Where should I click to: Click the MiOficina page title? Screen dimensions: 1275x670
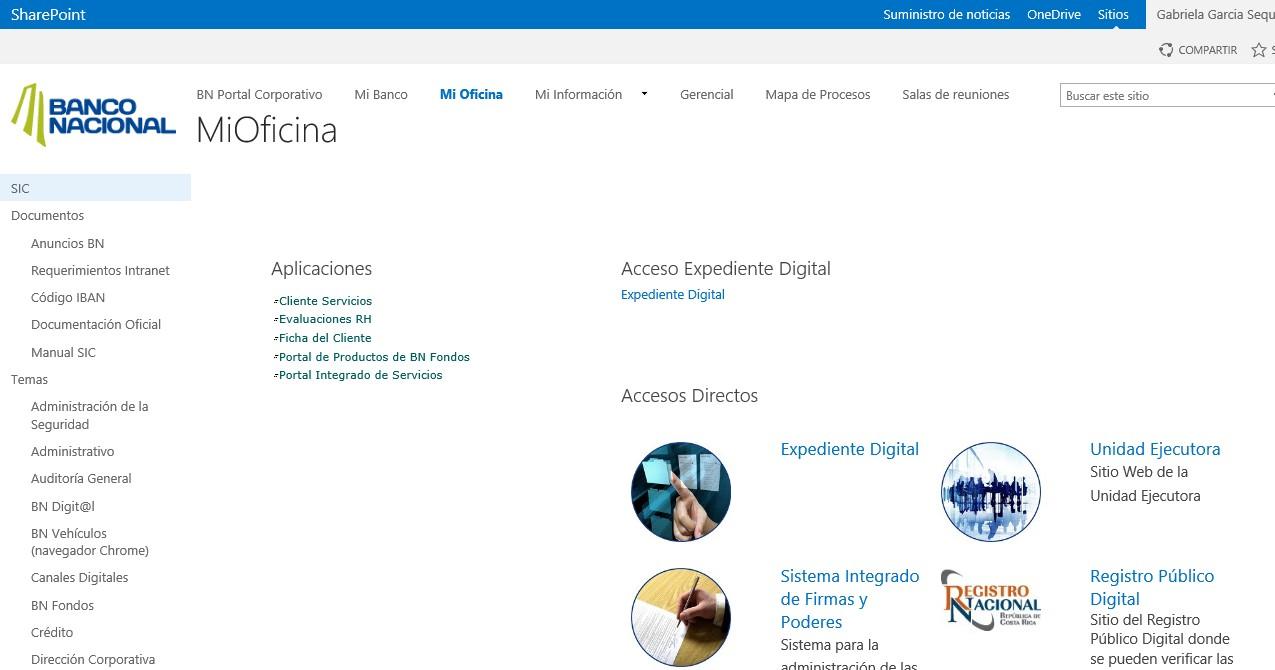tap(266, 130)
